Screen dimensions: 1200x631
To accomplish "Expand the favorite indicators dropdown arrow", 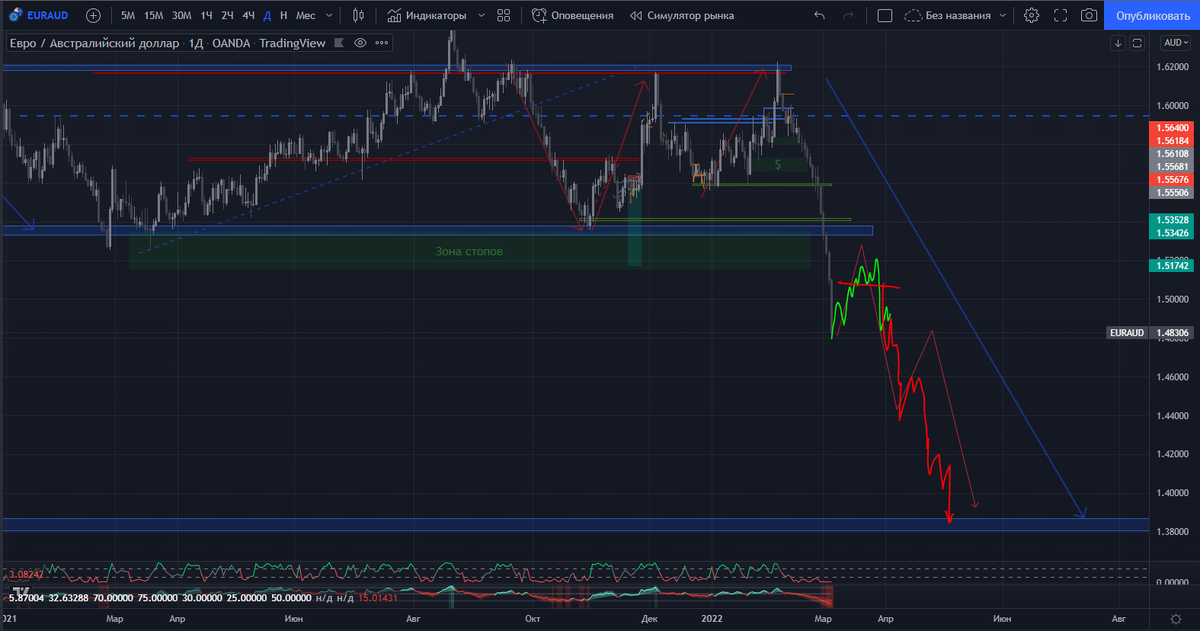I will point(481,15).
